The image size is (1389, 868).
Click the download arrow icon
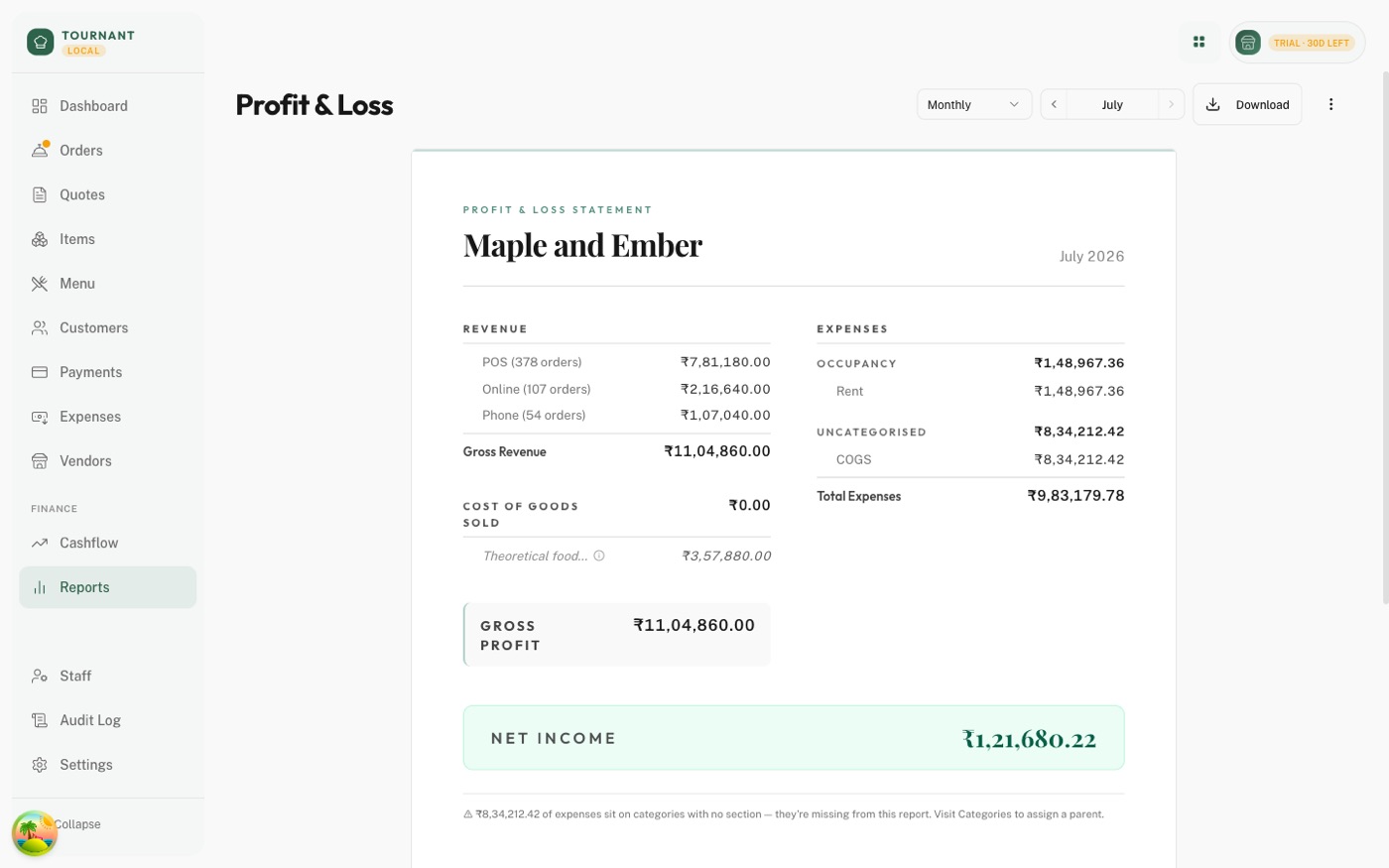[x=1212, y=104]
